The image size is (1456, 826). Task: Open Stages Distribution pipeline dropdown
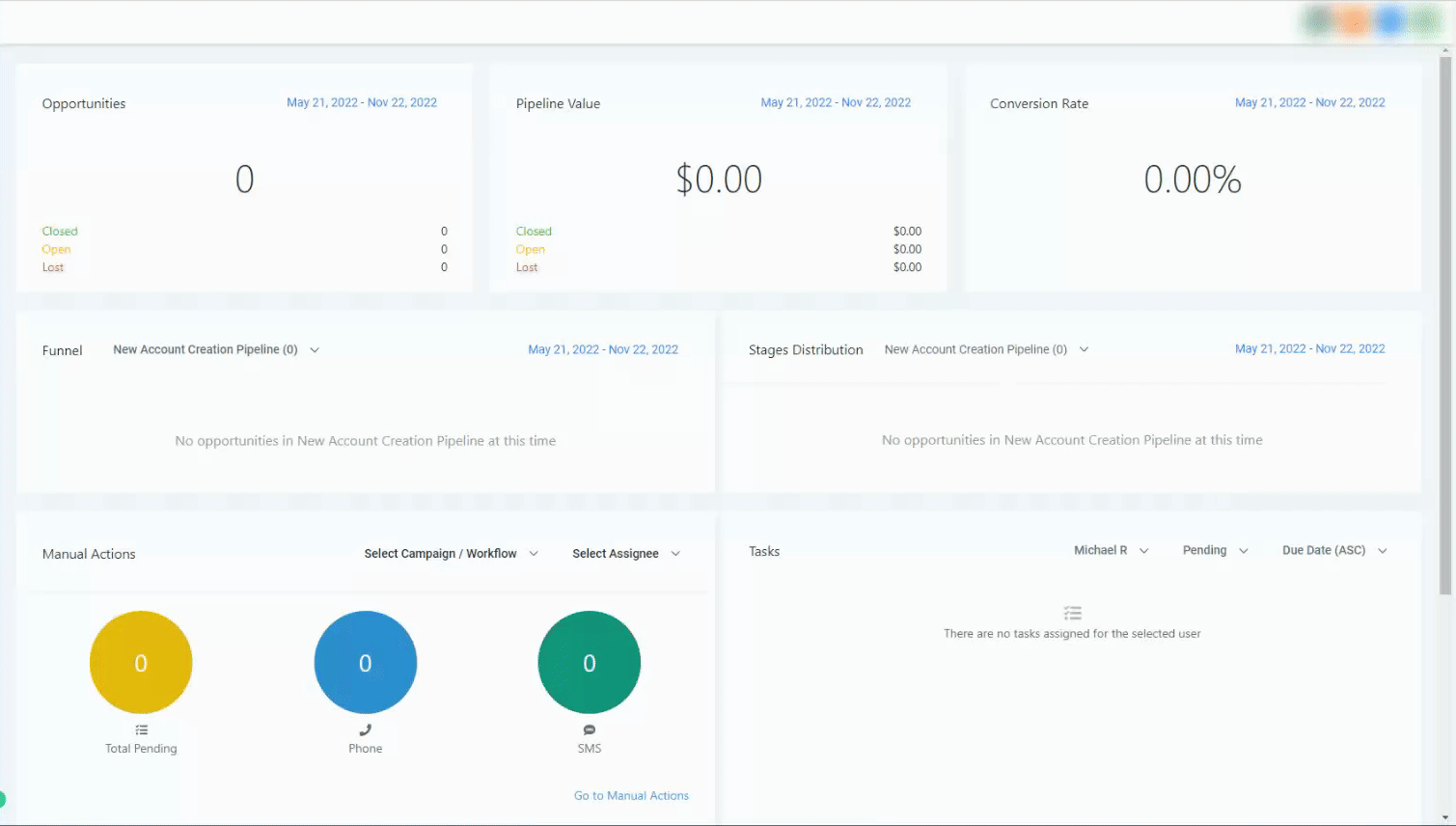click(986, 349)
